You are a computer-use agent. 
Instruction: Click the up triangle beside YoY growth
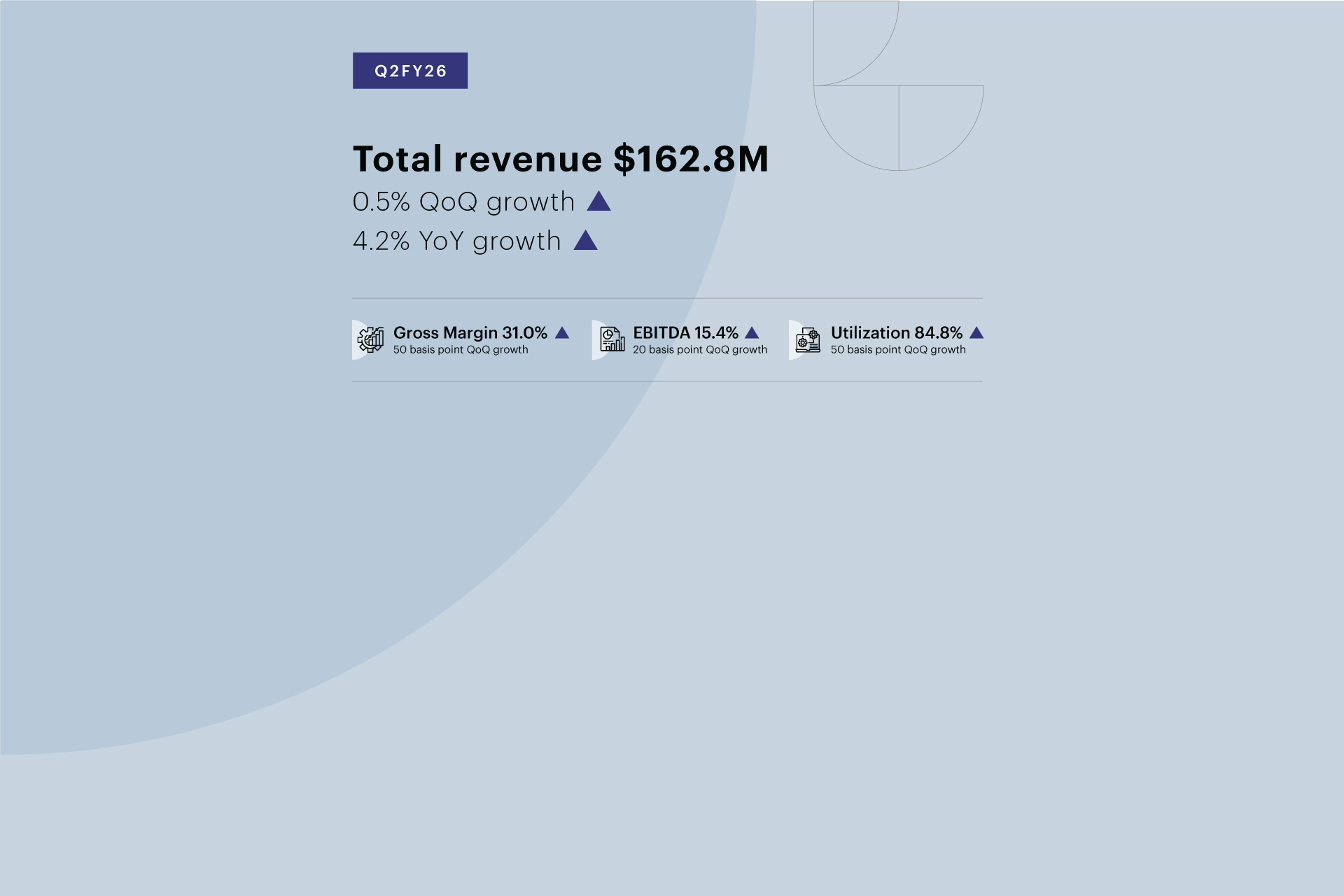coord(585,241)
